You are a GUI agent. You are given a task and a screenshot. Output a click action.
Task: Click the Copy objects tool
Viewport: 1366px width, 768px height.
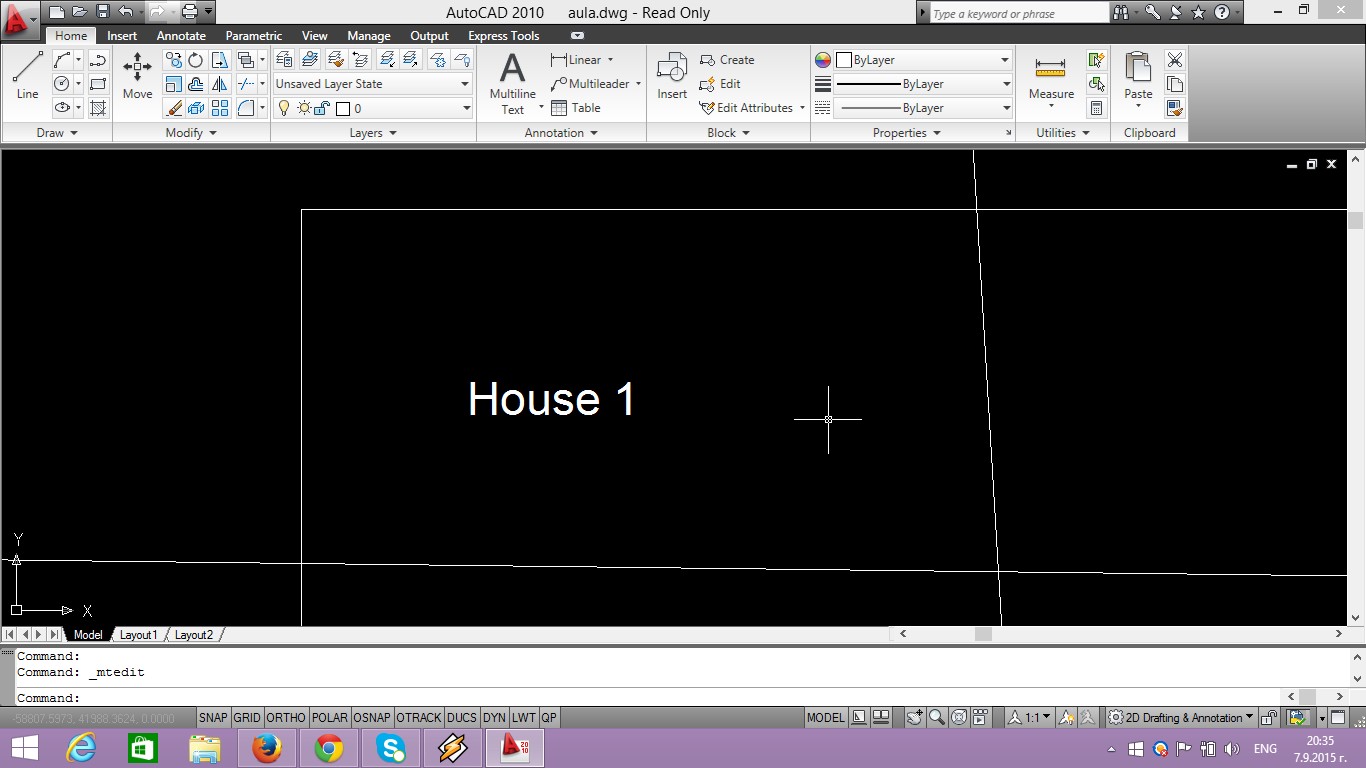174,60
